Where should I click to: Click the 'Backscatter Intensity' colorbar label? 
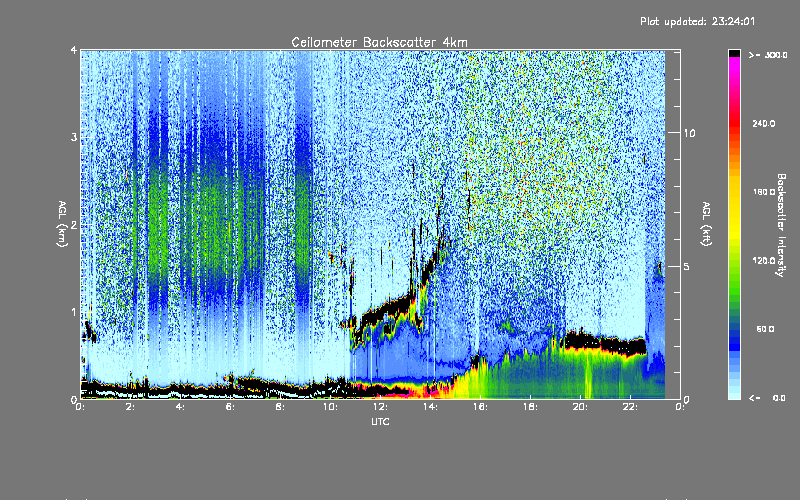coord(781,225)
